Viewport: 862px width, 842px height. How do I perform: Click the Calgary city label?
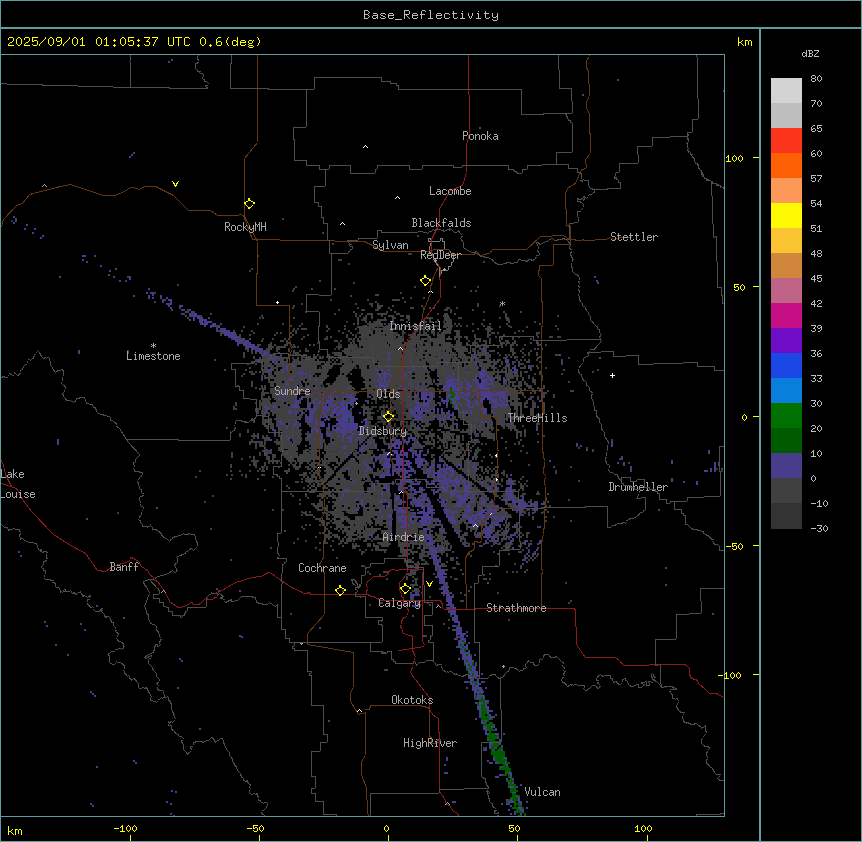[400, 603]
